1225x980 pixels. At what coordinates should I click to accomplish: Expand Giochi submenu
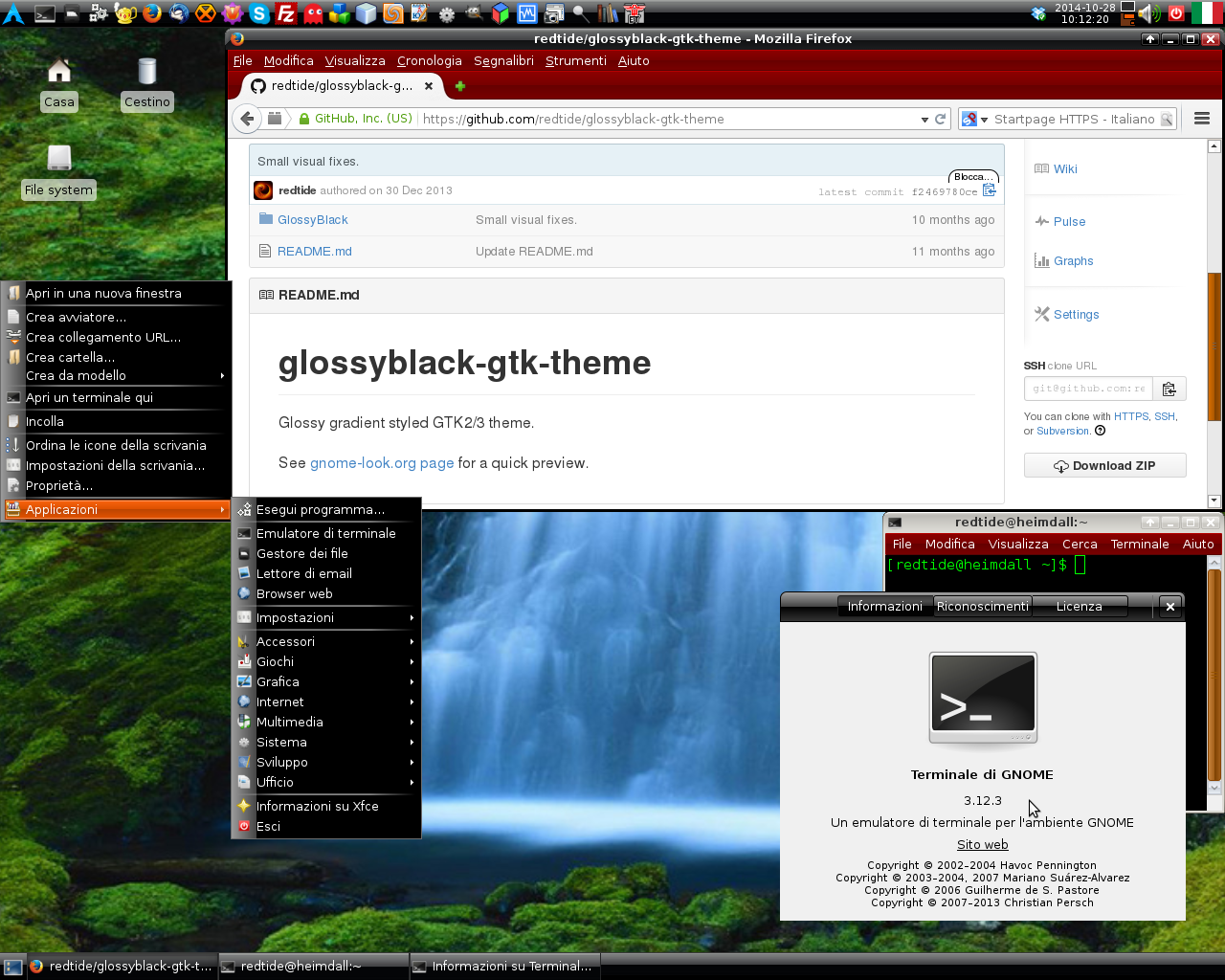click(x=326, y=661)
